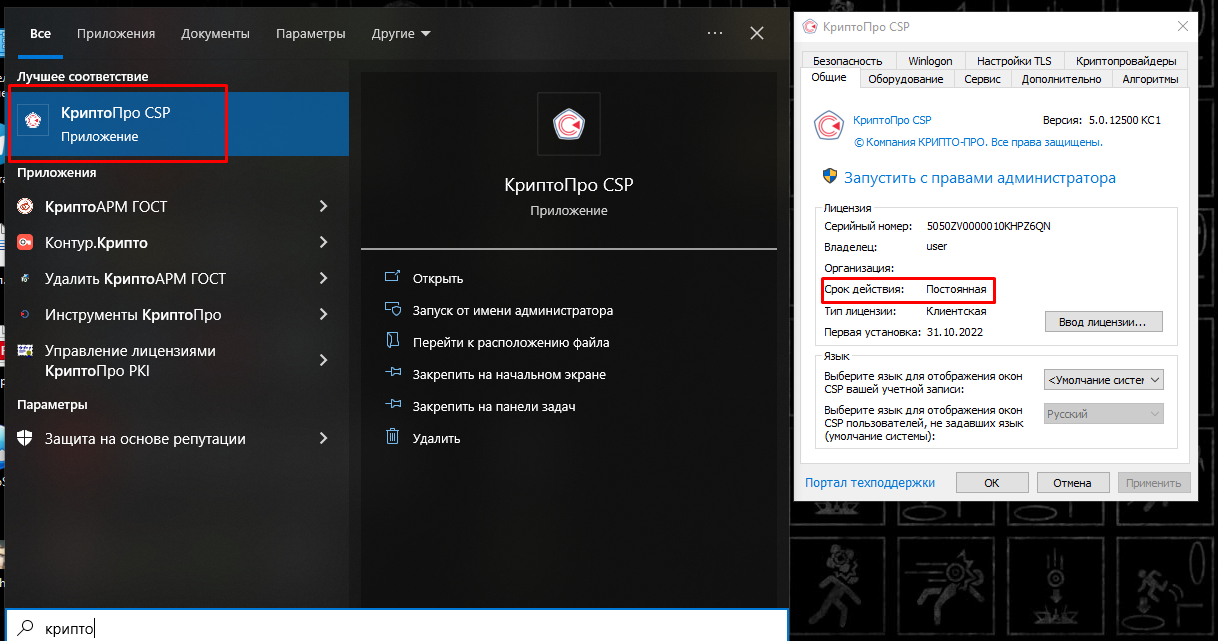Click Запустить с правами администратора link
Screen dimensions: 1218x641
(980, 177)
